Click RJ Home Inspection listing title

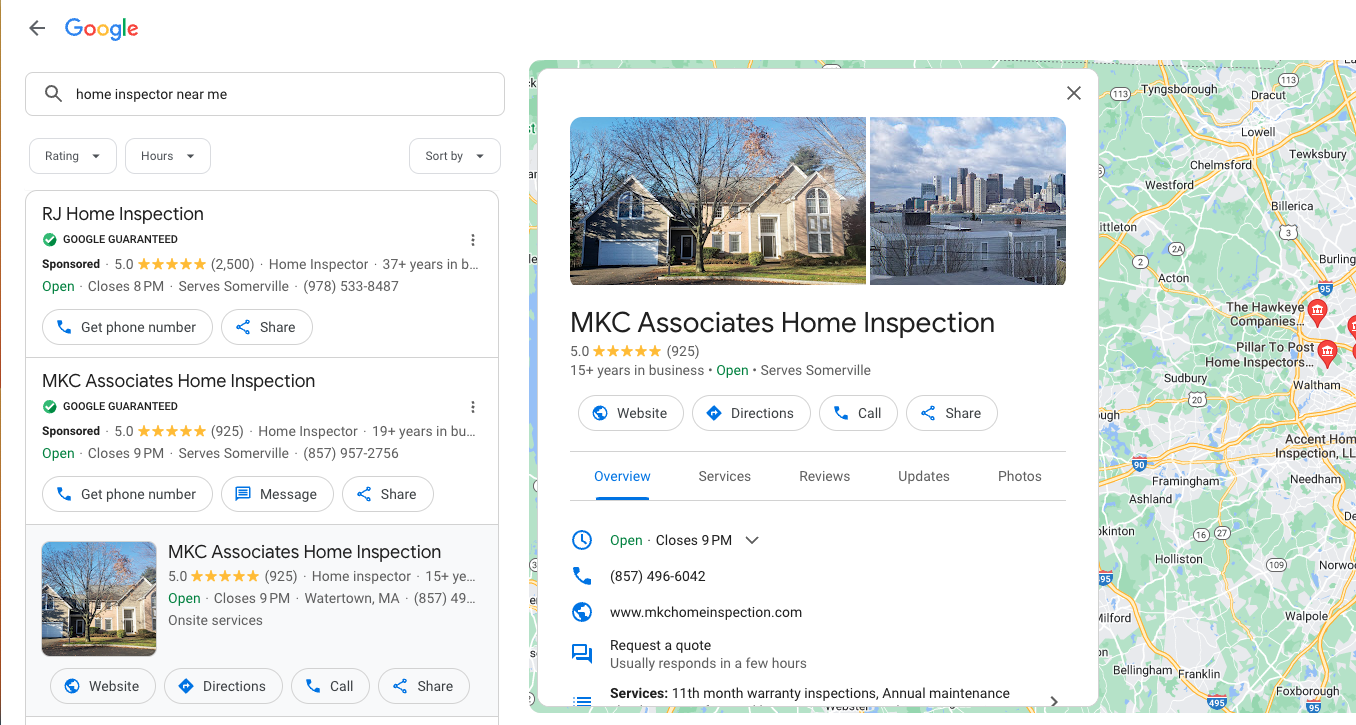point(123,214)
